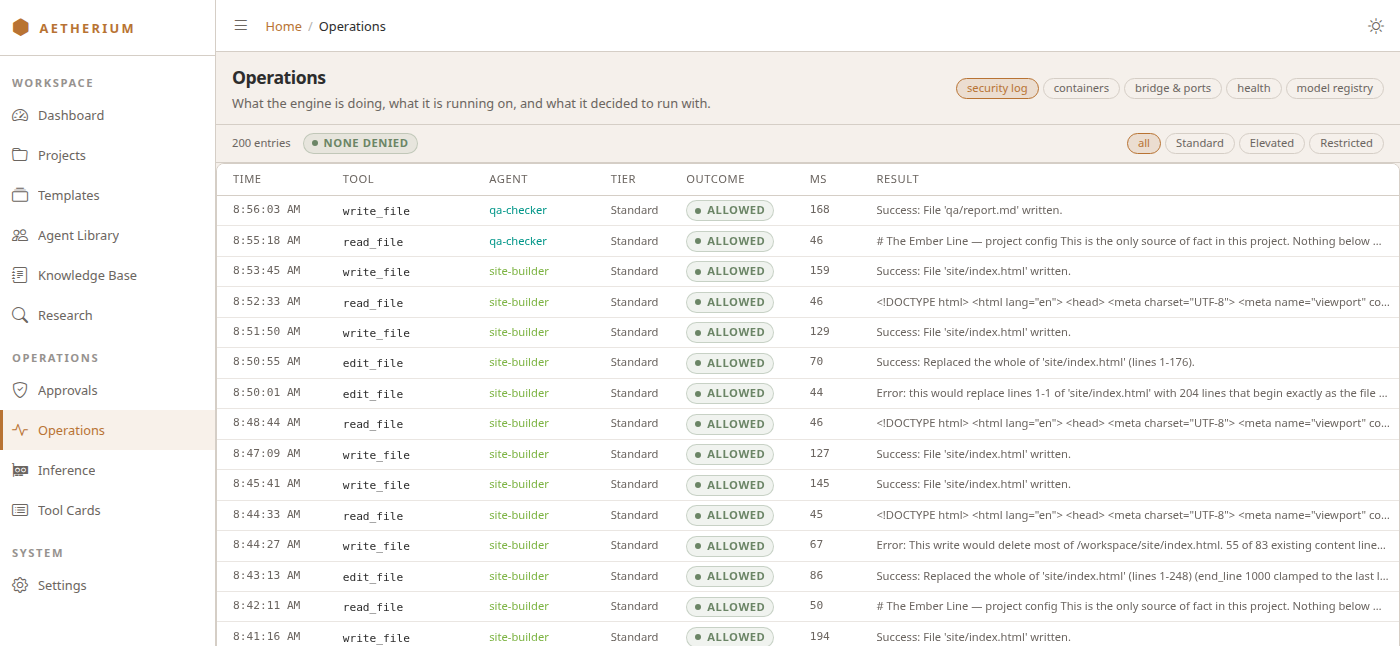Click the Templates icon in sidebar
Viewport: 1400px width, 646px height.
click(x=20, y=195)
